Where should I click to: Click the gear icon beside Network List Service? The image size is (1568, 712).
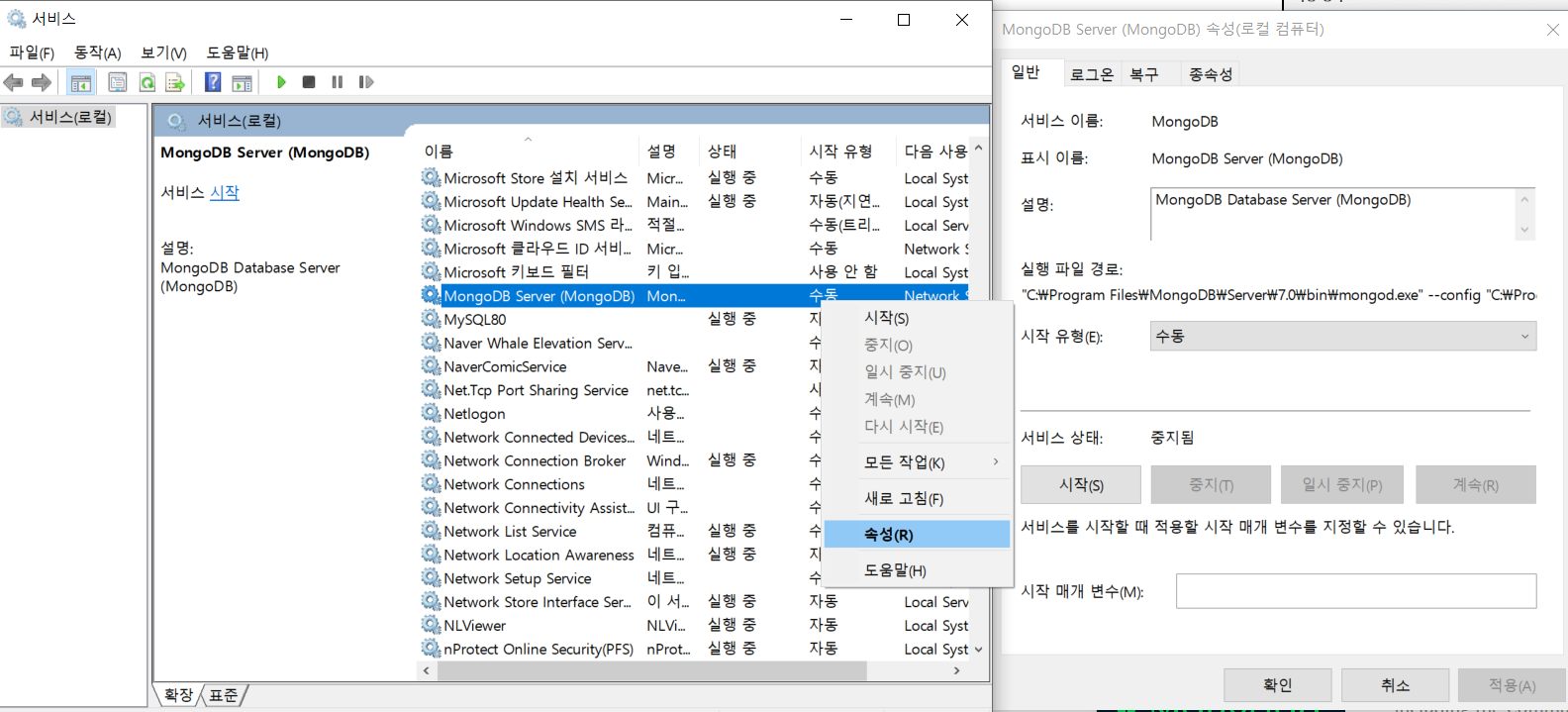click(431, 531)
